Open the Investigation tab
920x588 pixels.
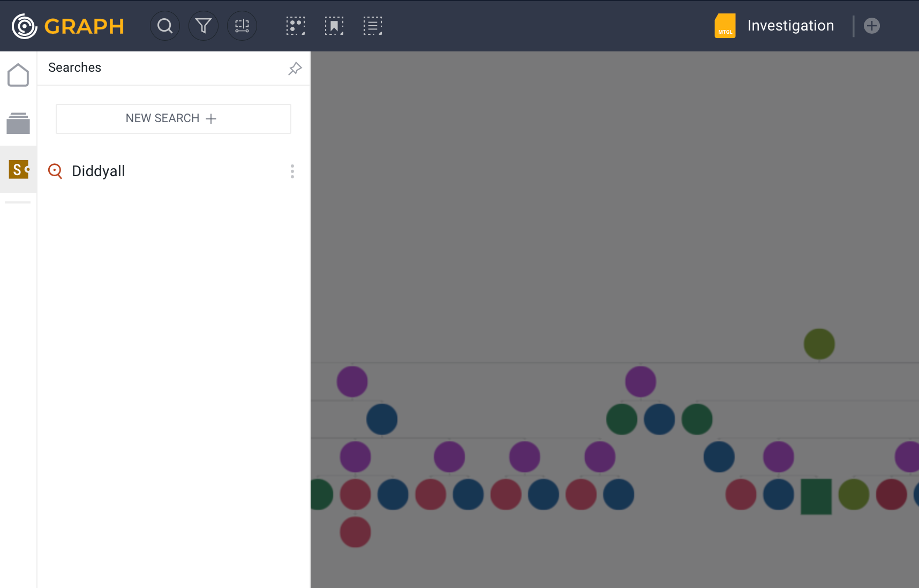click(790, 26)
